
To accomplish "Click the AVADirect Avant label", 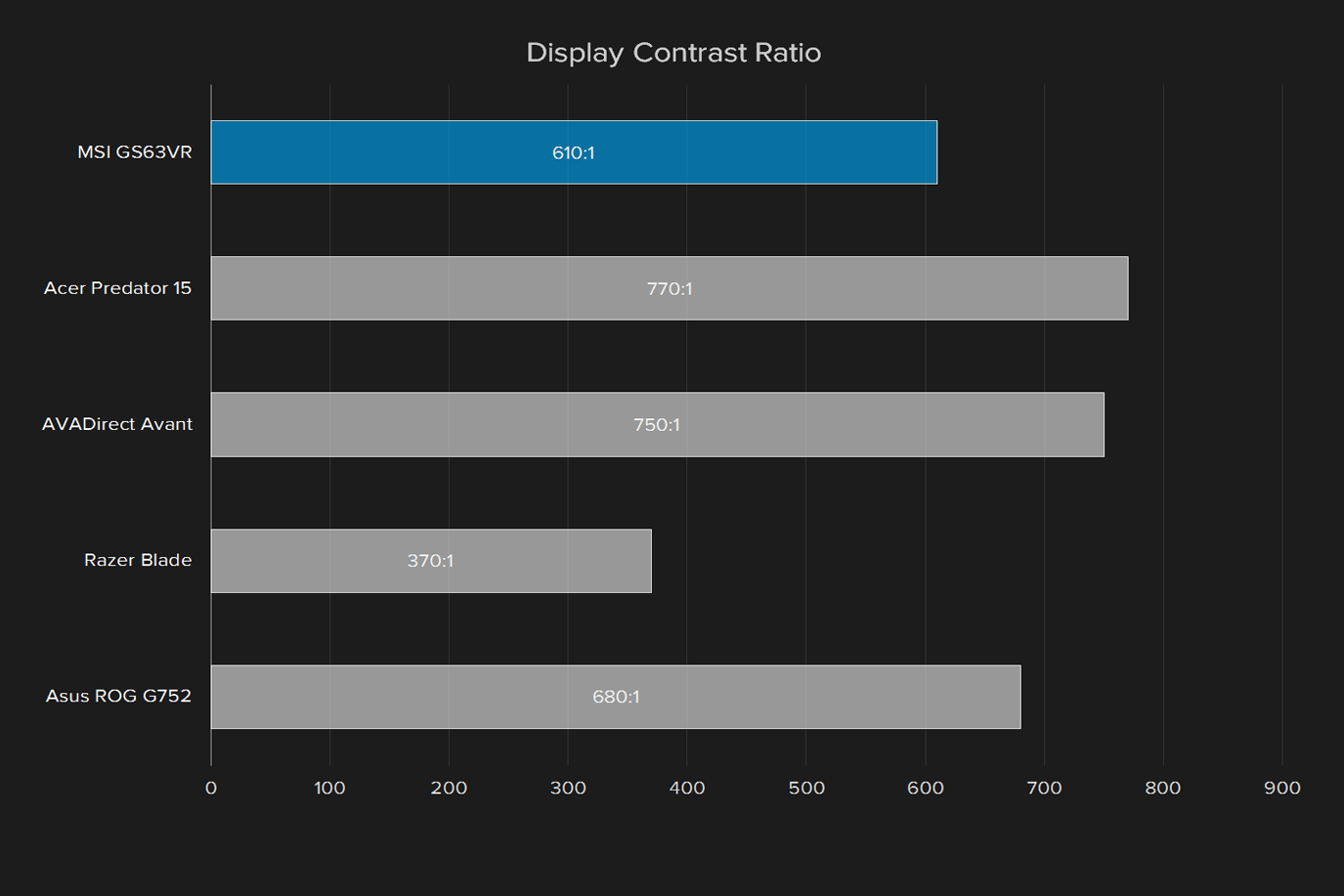I will [117, 424].
